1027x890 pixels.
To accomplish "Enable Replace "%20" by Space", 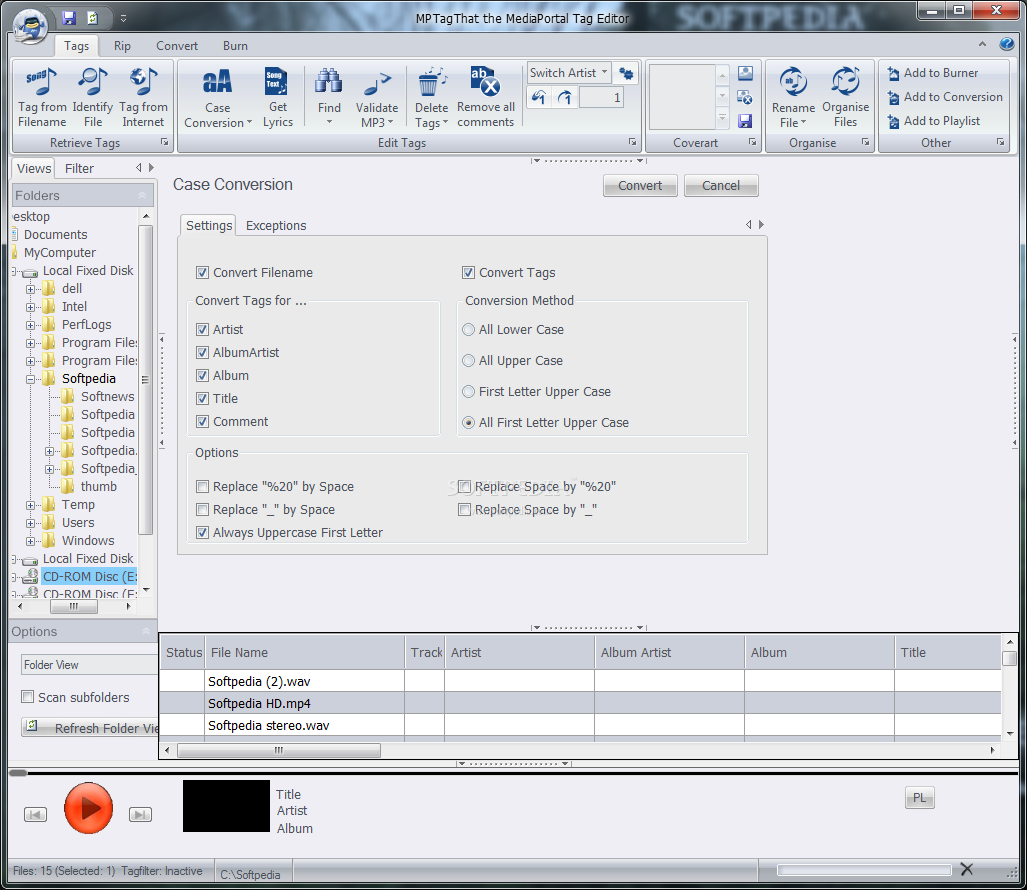I will coord(202,487).
